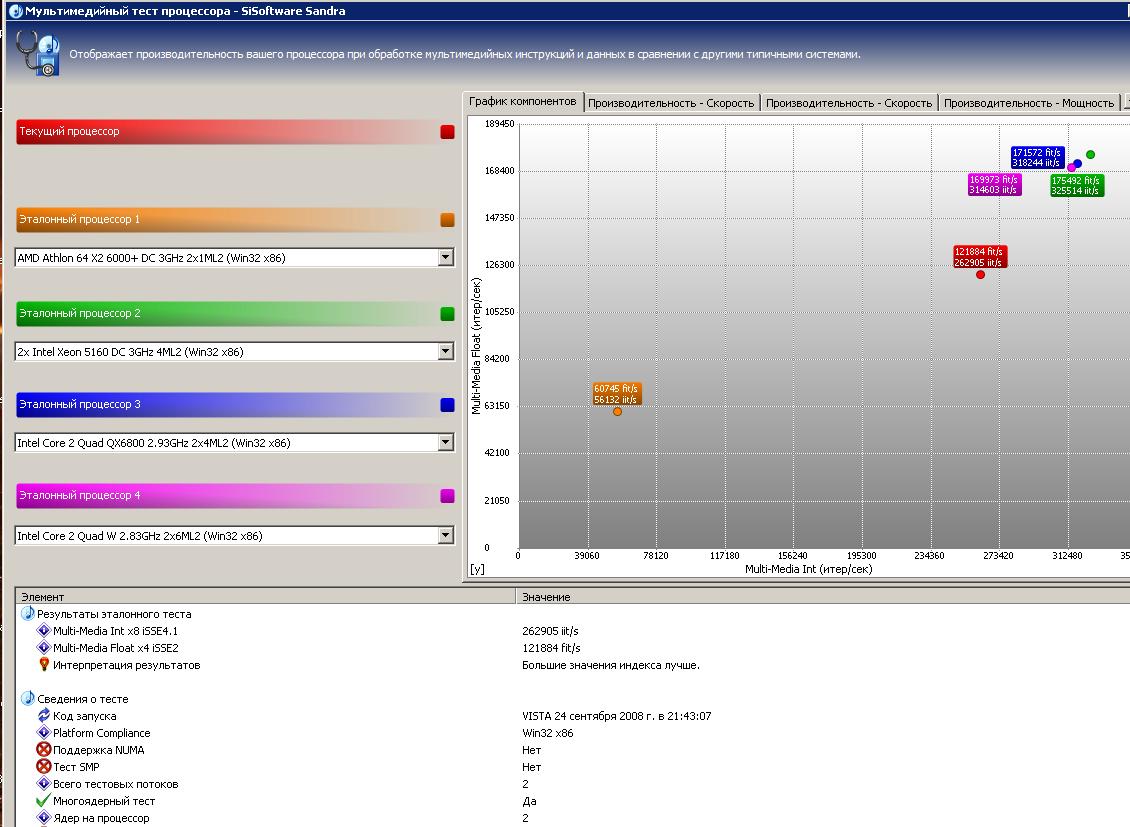Click the icon beside Сведения о тесте

click(x=27, y=699)
